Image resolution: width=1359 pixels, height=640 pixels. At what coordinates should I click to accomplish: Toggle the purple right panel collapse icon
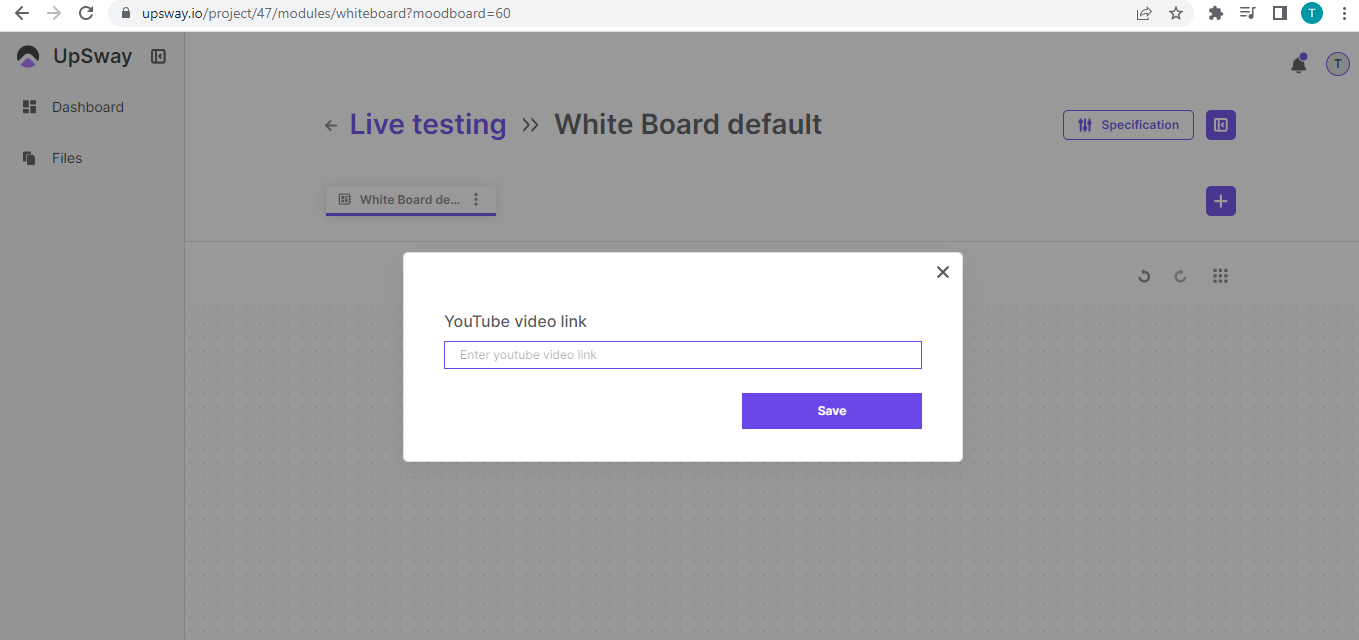pyautogui.click(x=1220, y=125)
